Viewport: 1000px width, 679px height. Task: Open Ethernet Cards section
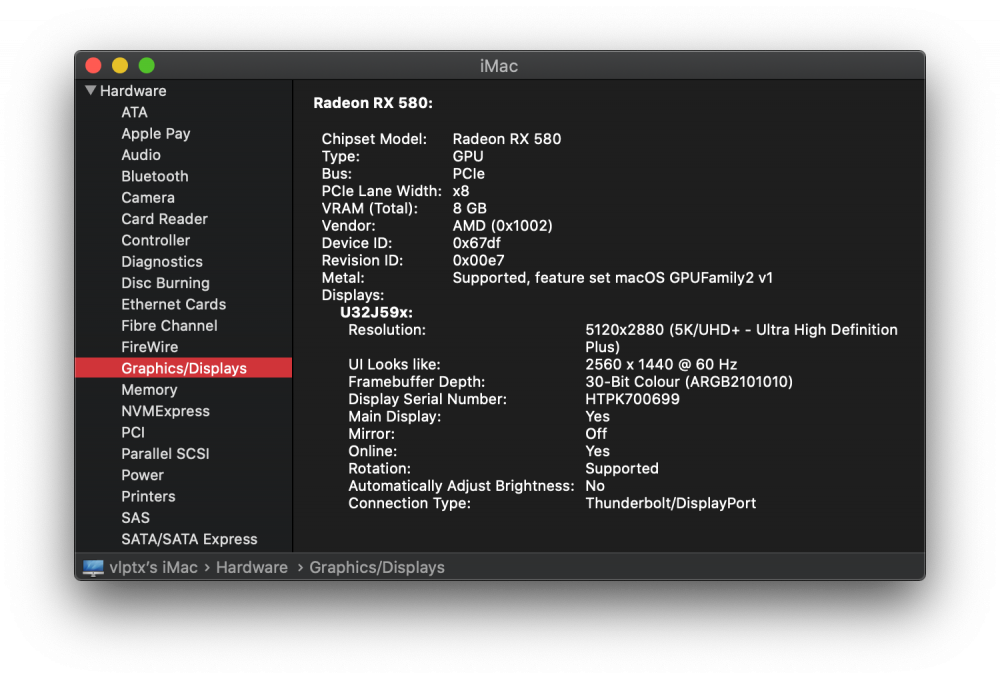[173, 304]
